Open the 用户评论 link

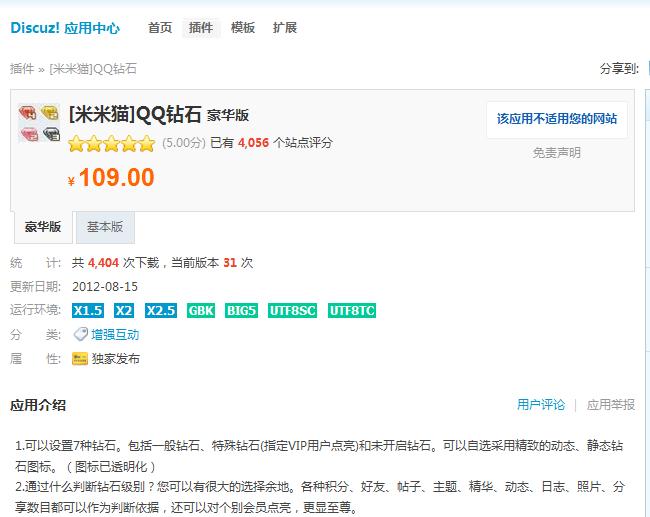coord(541,405)
